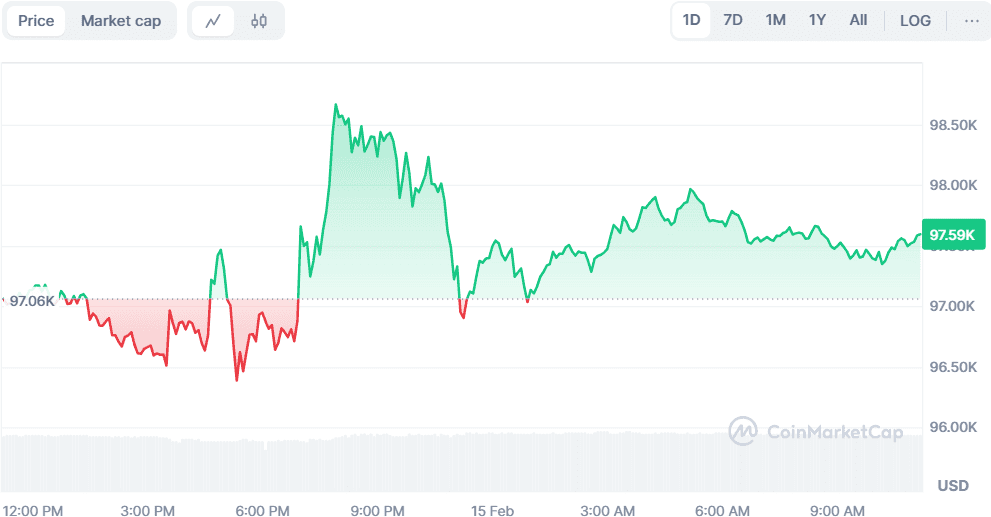Image resolution: width=991 pixels, height=517 pixels.
Task: Toggle the LOG scale
Action: pos(915,21)
